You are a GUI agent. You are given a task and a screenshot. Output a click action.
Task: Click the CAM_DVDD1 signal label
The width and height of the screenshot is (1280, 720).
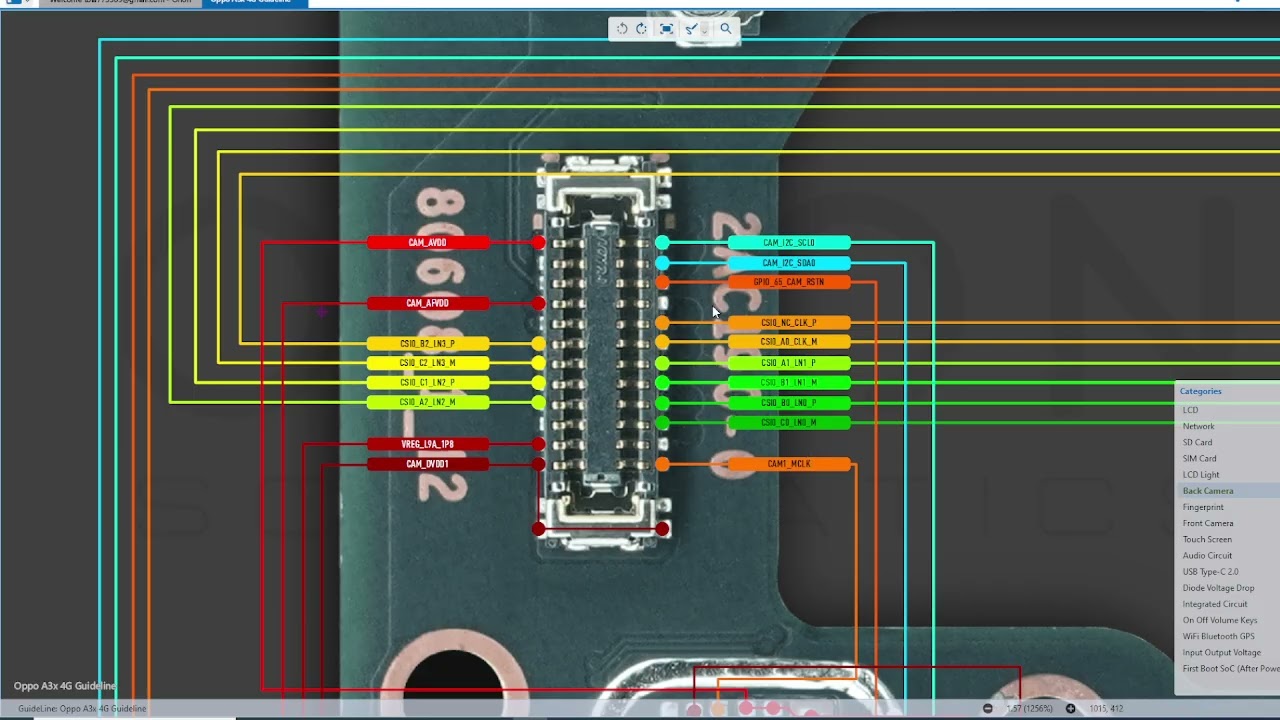click(428, 464)
